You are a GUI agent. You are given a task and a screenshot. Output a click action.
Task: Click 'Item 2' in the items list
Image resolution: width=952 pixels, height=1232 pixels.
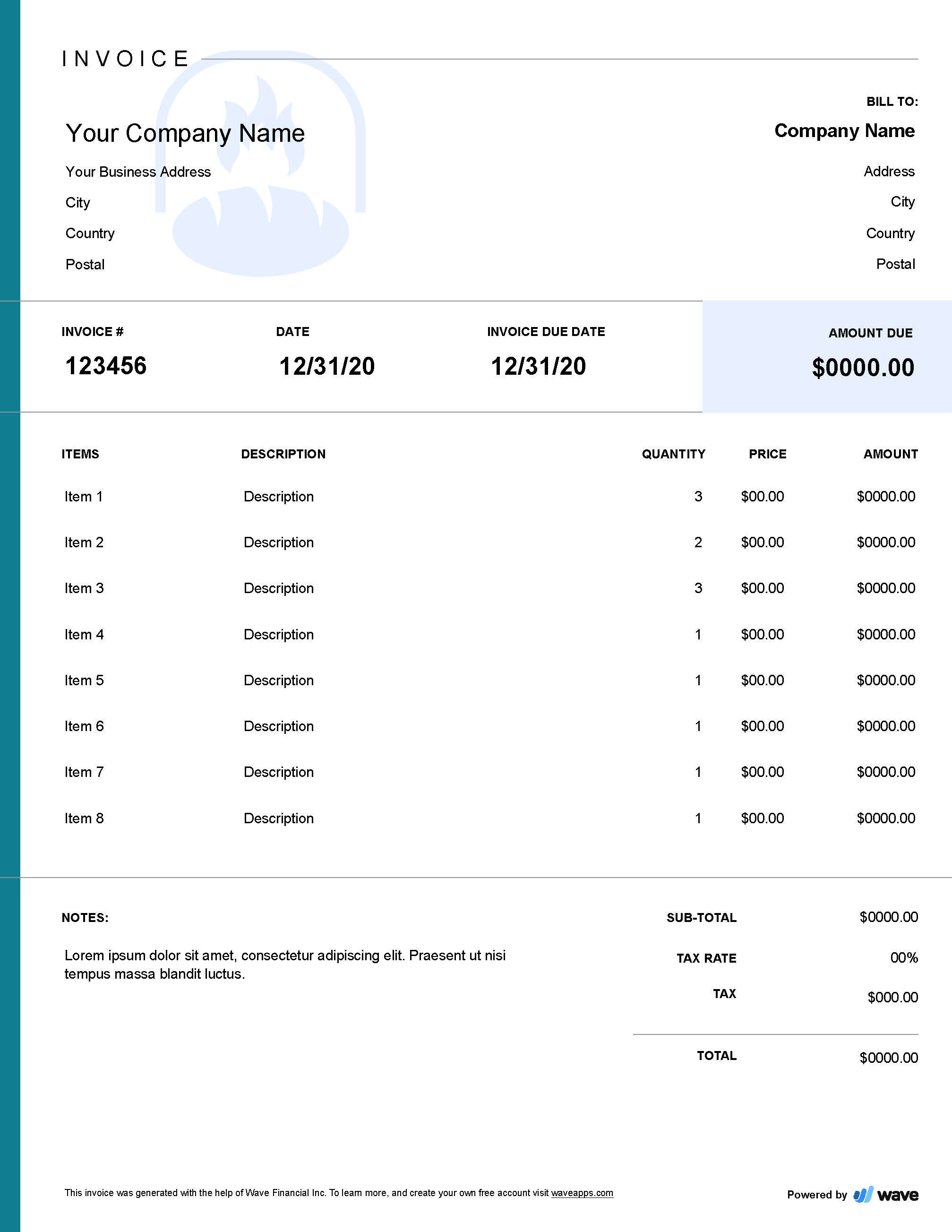(84, 542)
